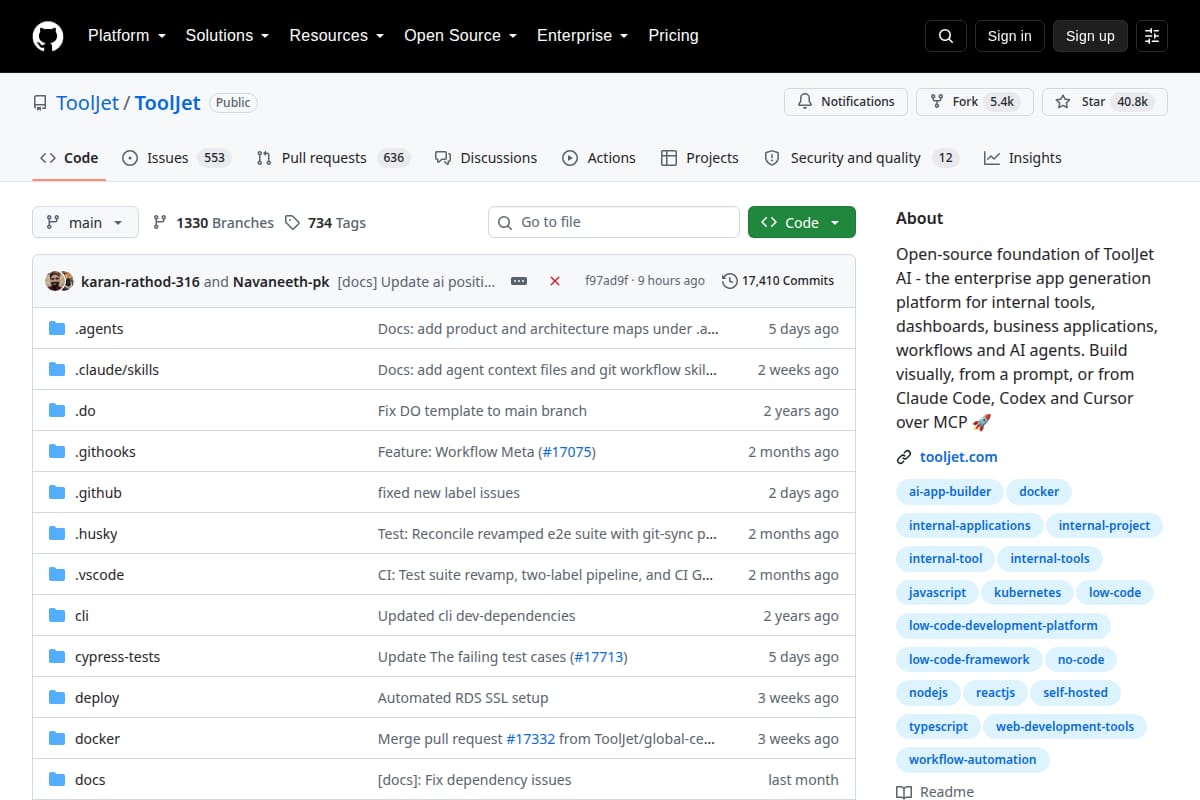Click the GitHub logo icon

click(48, 36)
